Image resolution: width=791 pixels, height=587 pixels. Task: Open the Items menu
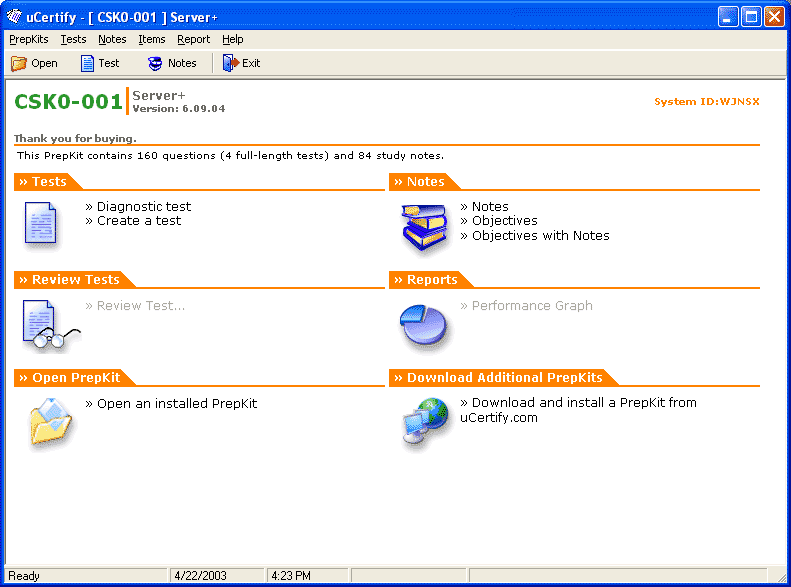[x=151, y=39]
